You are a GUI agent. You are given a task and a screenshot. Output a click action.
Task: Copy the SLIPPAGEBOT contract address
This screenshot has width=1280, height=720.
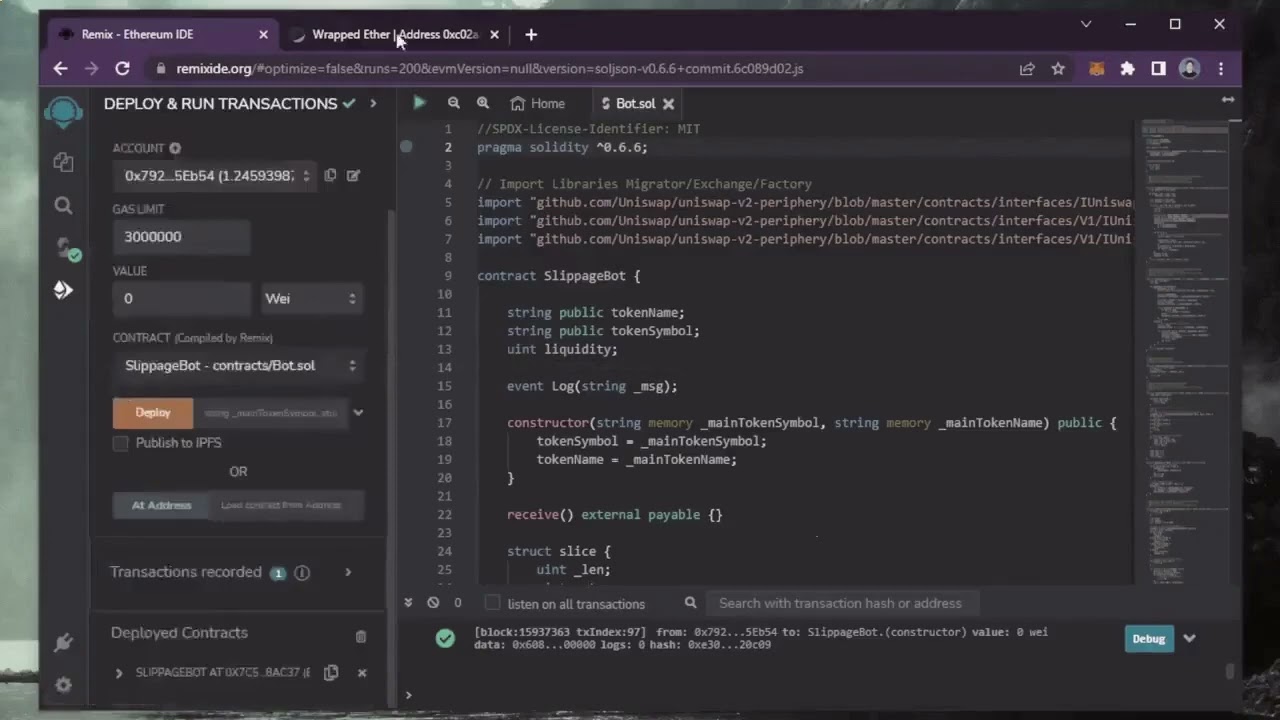tap(331, 672)
